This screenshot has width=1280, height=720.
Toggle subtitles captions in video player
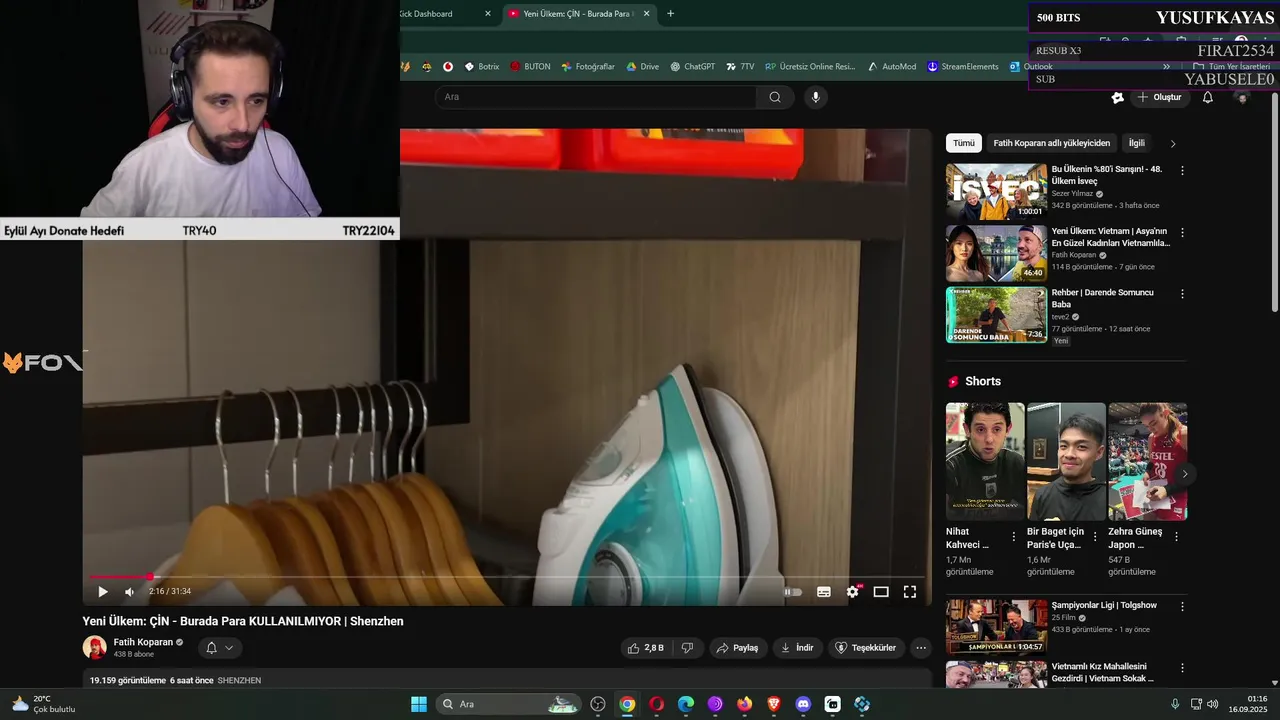pyautogui.click(x=824, y=592)
